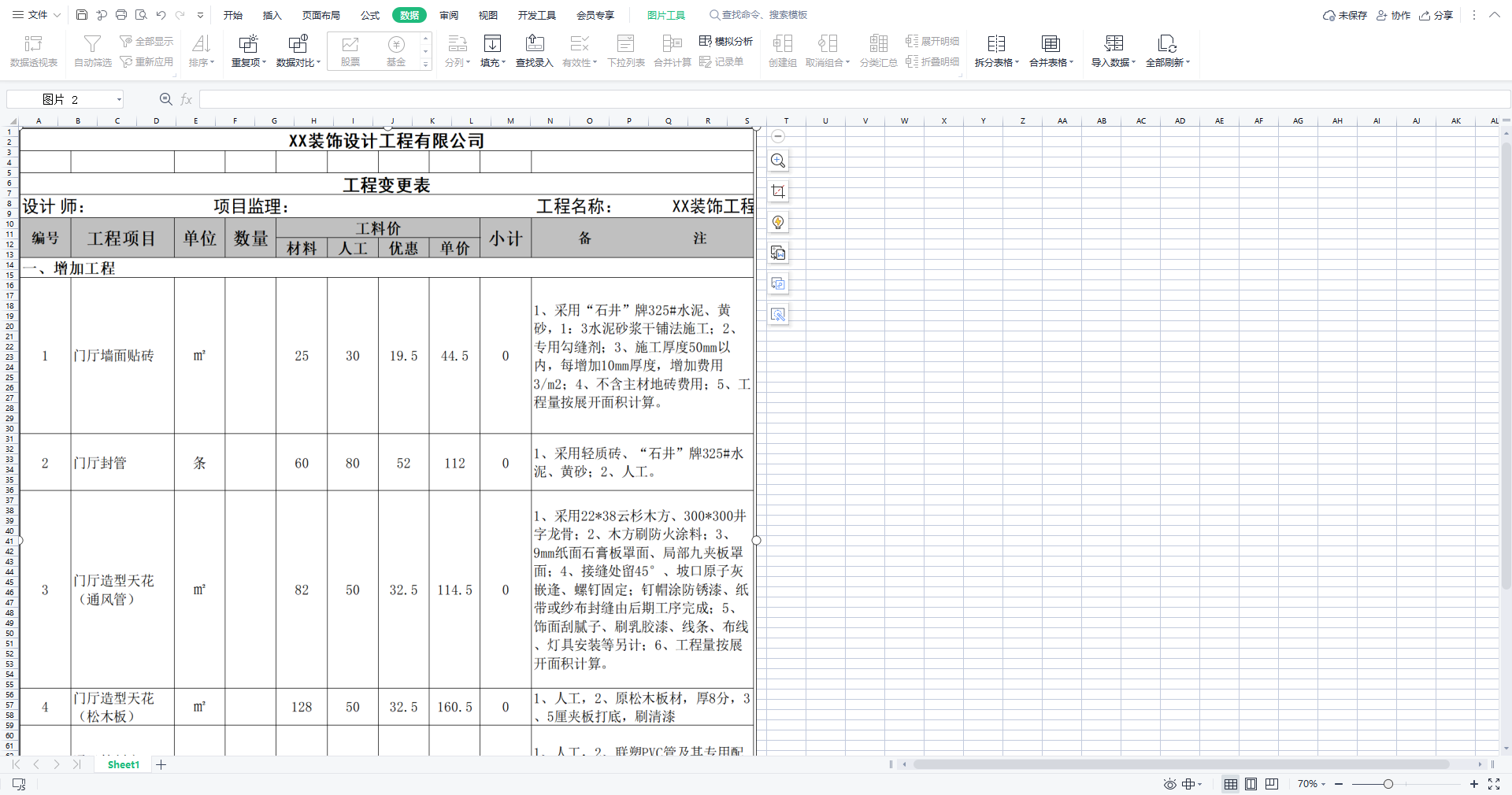This screenshot has width=1512, height=795.
Task: Open the 图片工具 picture tools tab
Action: [665, 14]
